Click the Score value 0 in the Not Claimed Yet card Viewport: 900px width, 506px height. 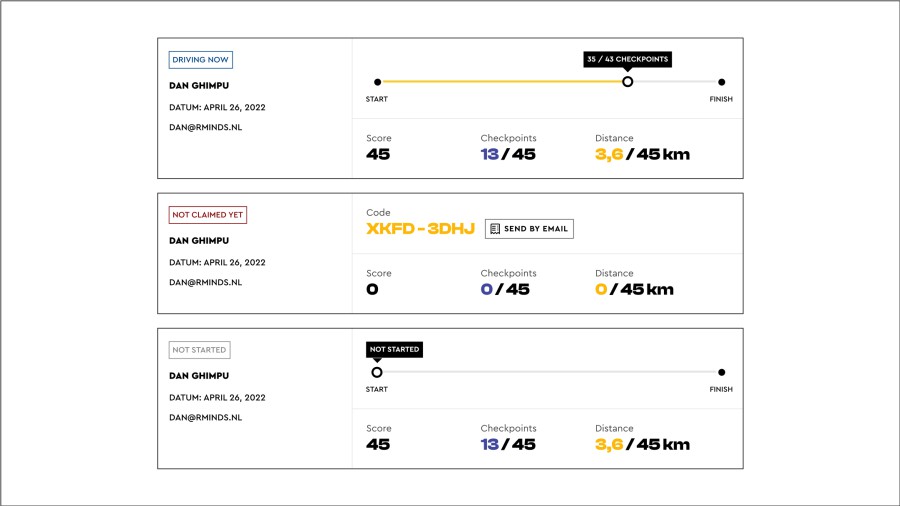(x=372, y=290)
